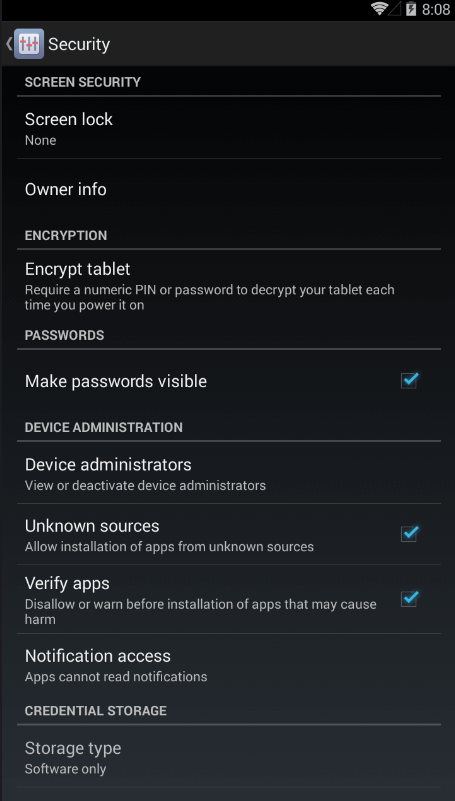
Task: Disable the Unknown sources checkbox
Action: [409, 534]
